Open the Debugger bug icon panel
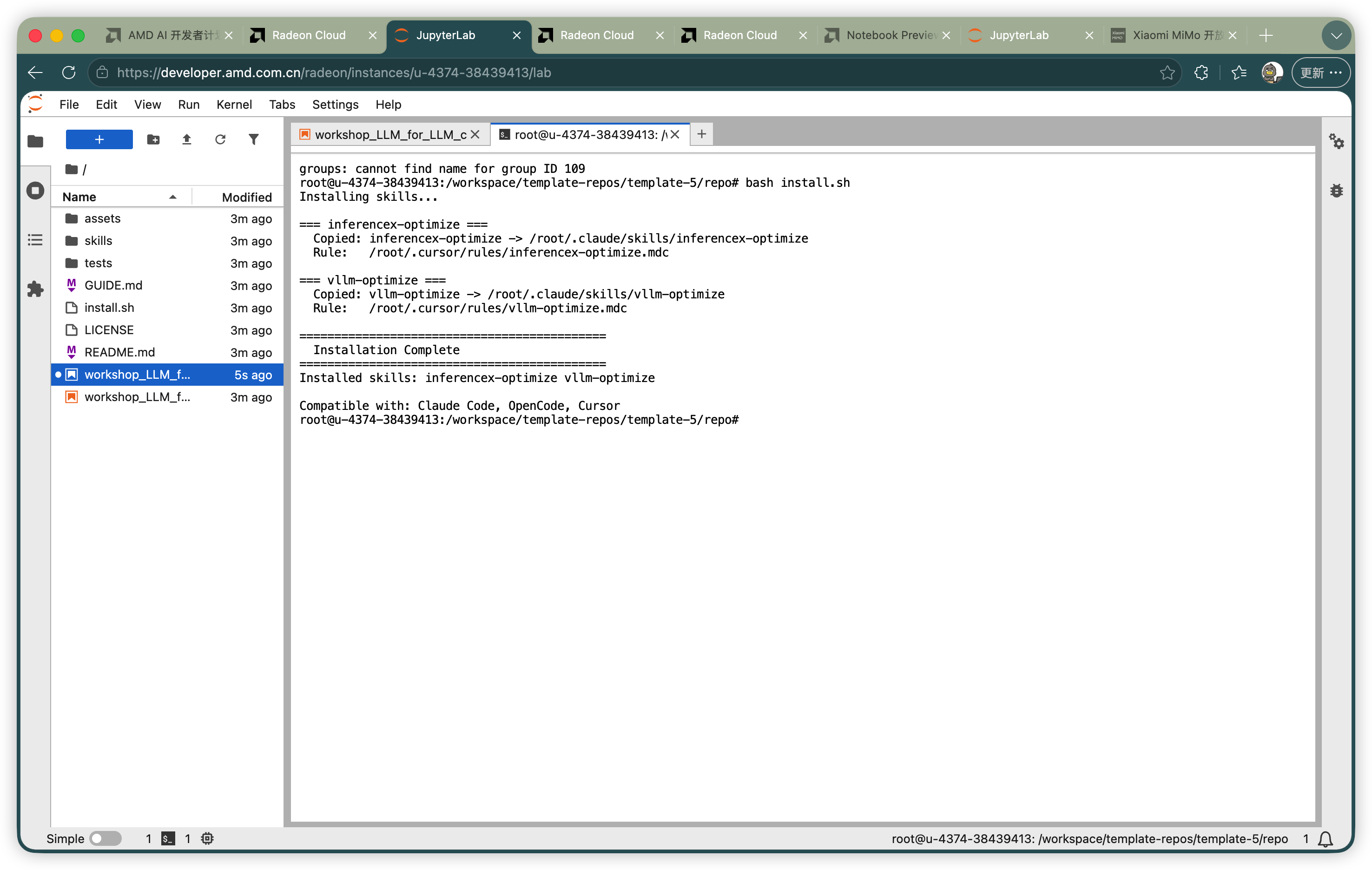This screenshot has width=1372, height=870. (1336, 190)
